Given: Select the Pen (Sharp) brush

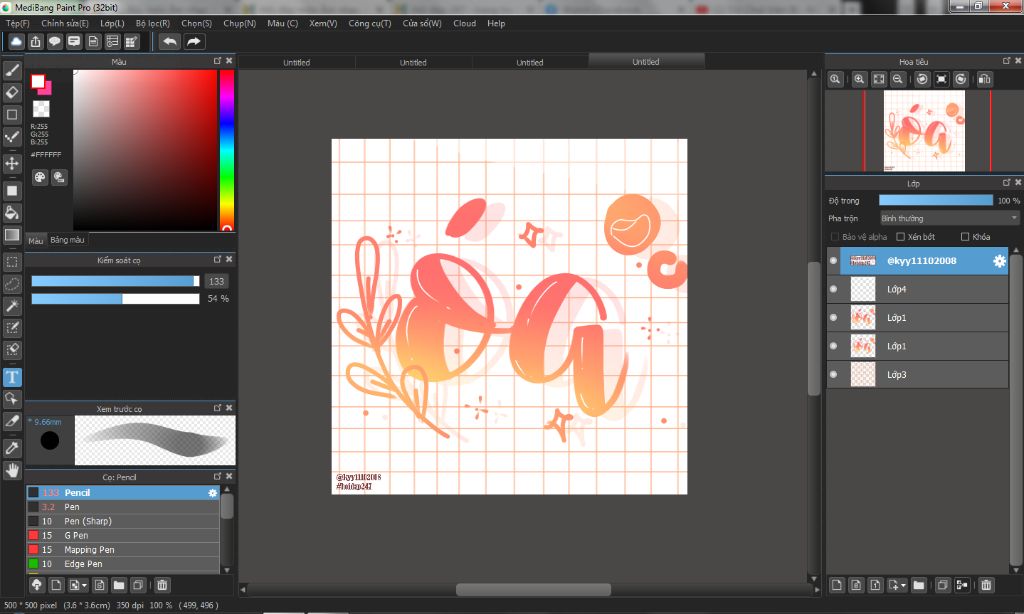Looking at the screenshot, I should [x=123, y=521].
